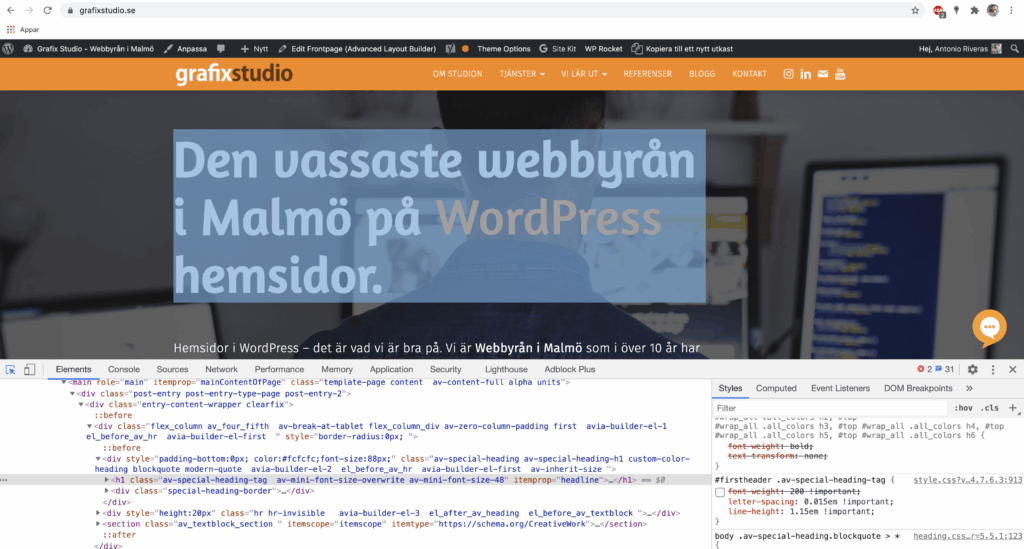Show more Styles pane tabs chevron
This screenshot has height=549, width=1024.
click(x=969, y=388)
